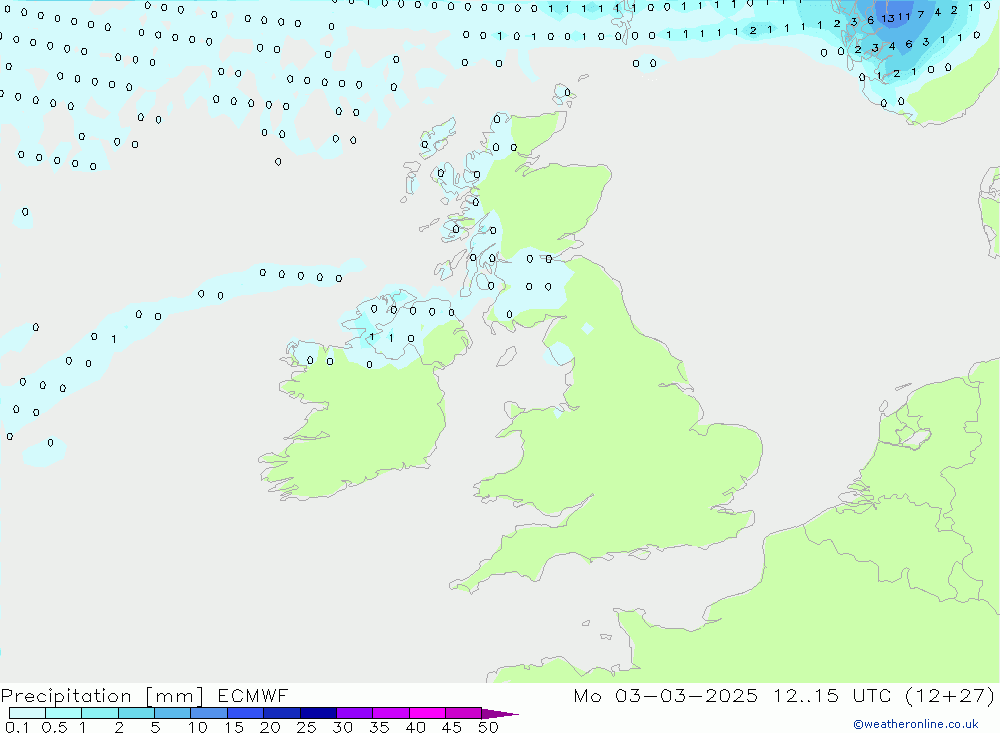
Task: Click the "ECMWF" model label
Action: point(253,695)
